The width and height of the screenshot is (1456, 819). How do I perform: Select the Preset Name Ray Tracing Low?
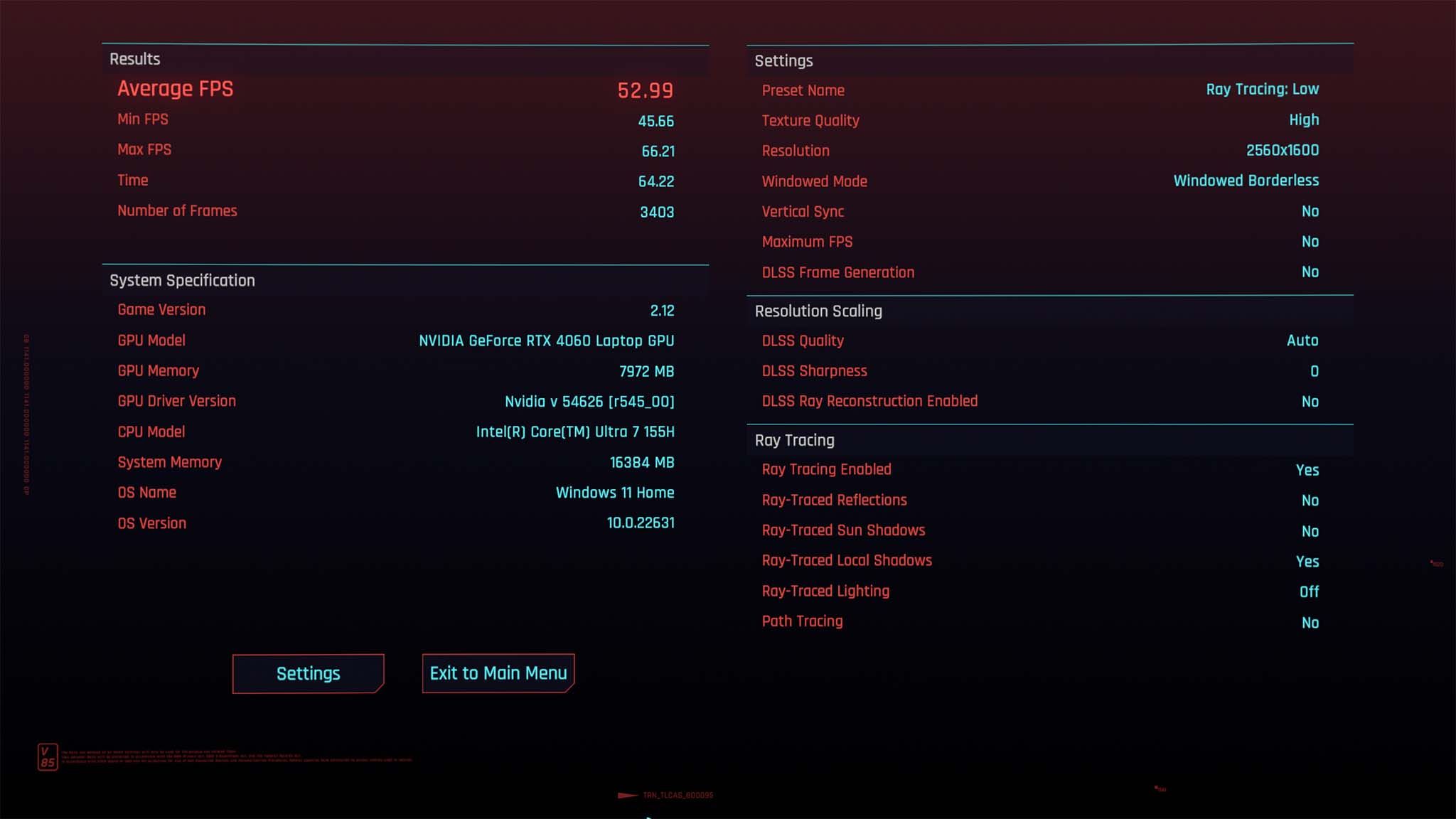(1262, 90)
